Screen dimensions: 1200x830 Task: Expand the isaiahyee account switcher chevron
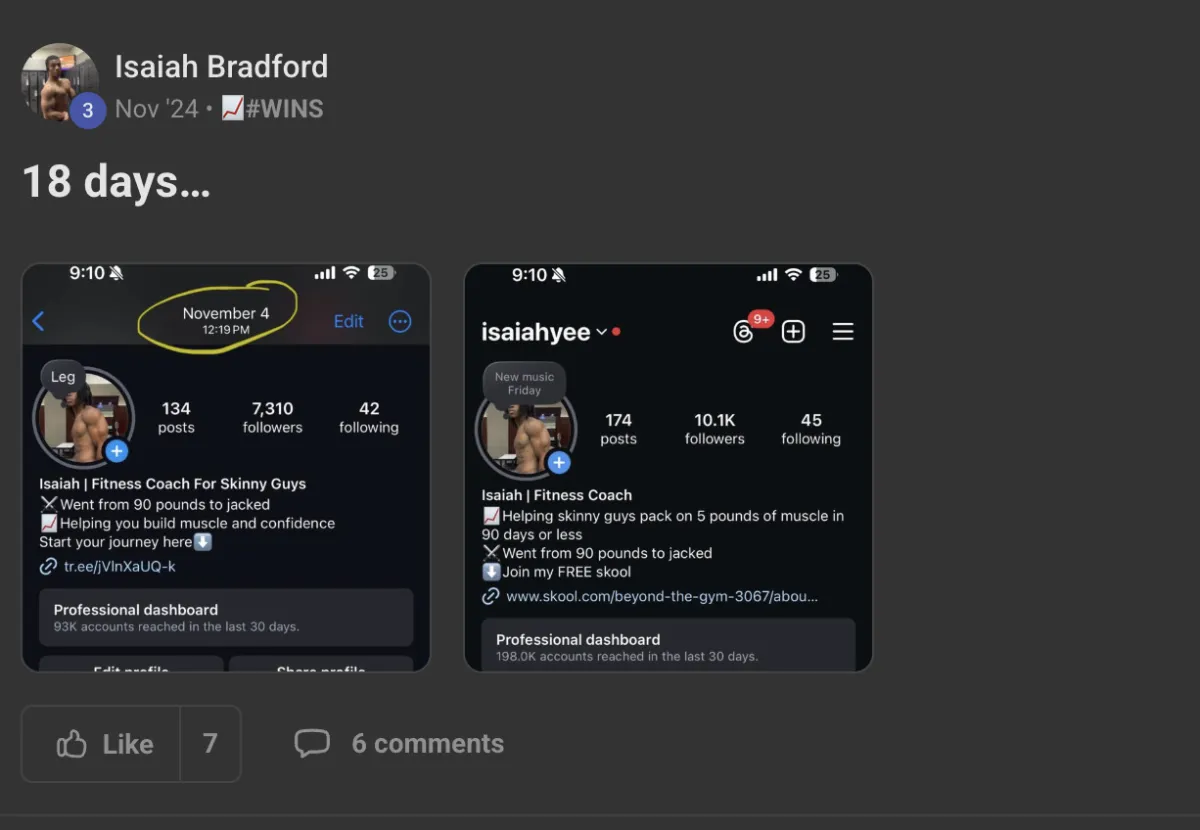point(601,332)
